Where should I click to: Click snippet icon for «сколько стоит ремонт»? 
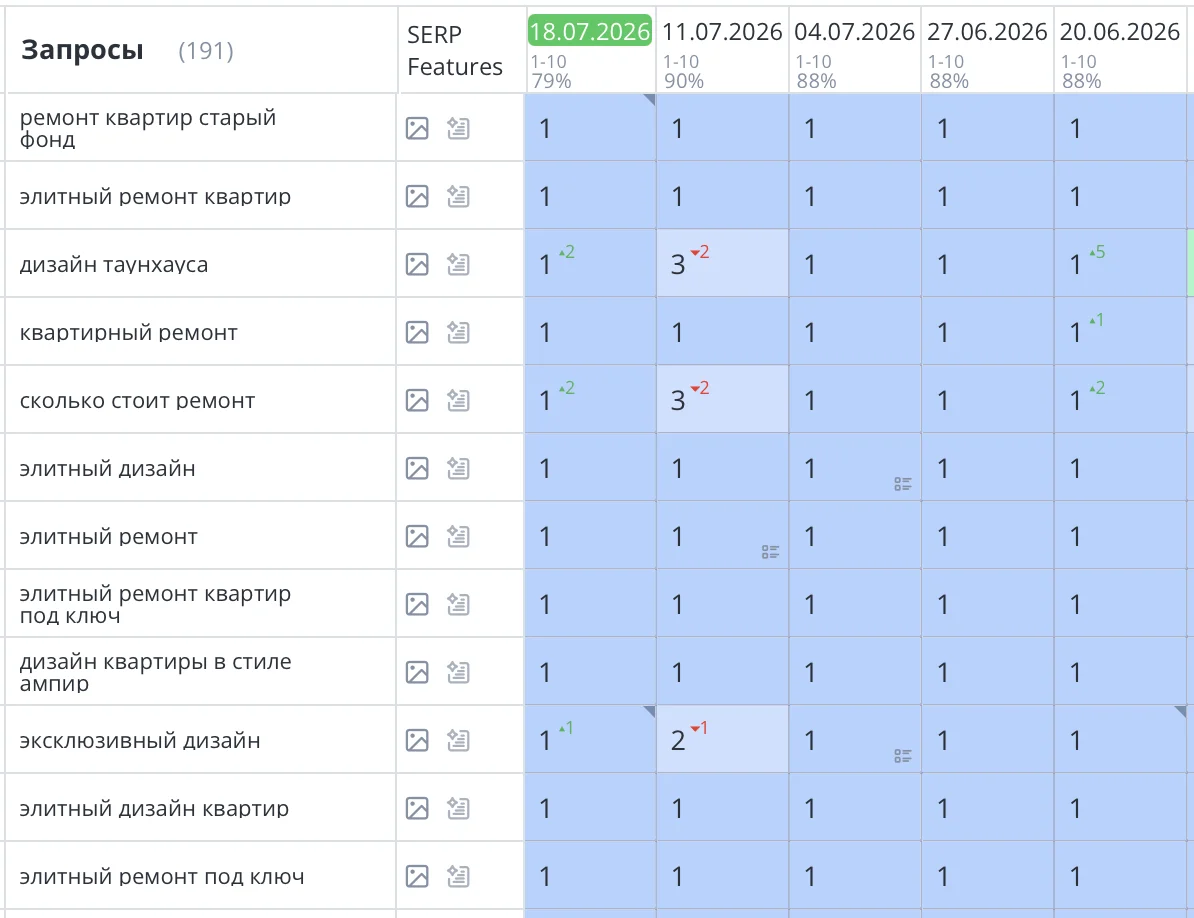click(x=458, y=400)
